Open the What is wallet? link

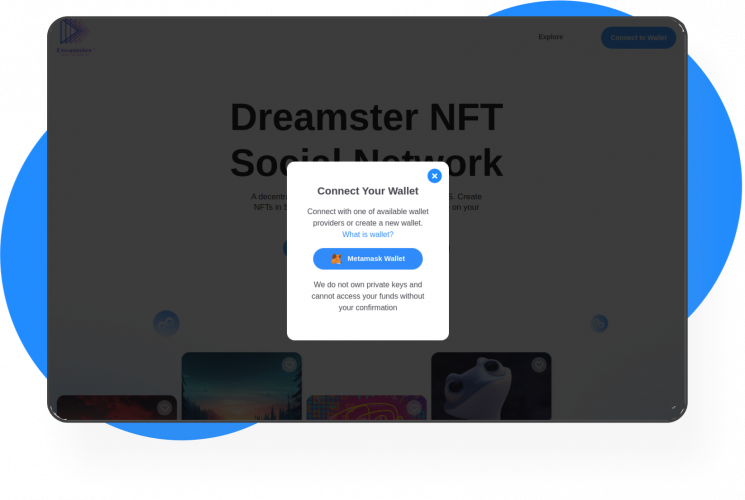(x=368, y=234)
